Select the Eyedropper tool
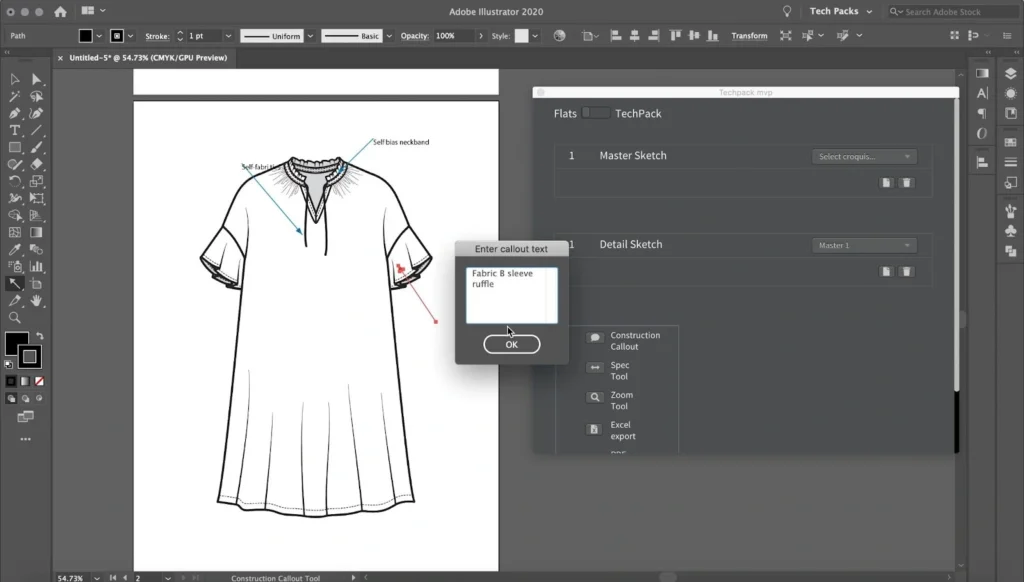Viewport: 1024px width, 582px height. click(x=14, y=250)
